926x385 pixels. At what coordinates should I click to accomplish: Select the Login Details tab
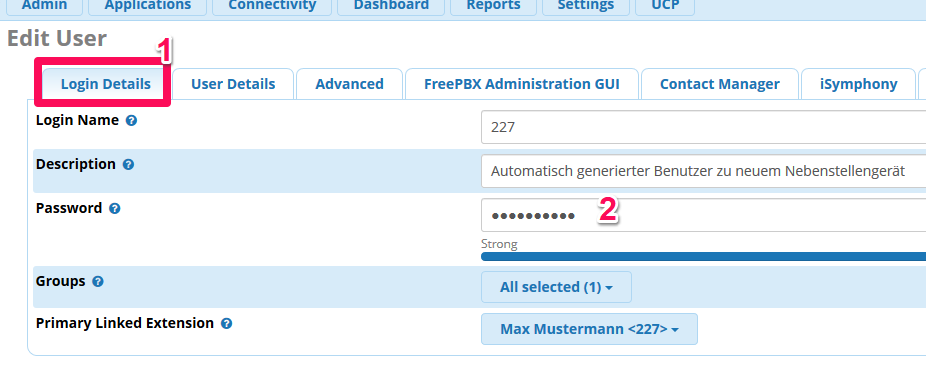pyautogui.click(x=106, y=84)
